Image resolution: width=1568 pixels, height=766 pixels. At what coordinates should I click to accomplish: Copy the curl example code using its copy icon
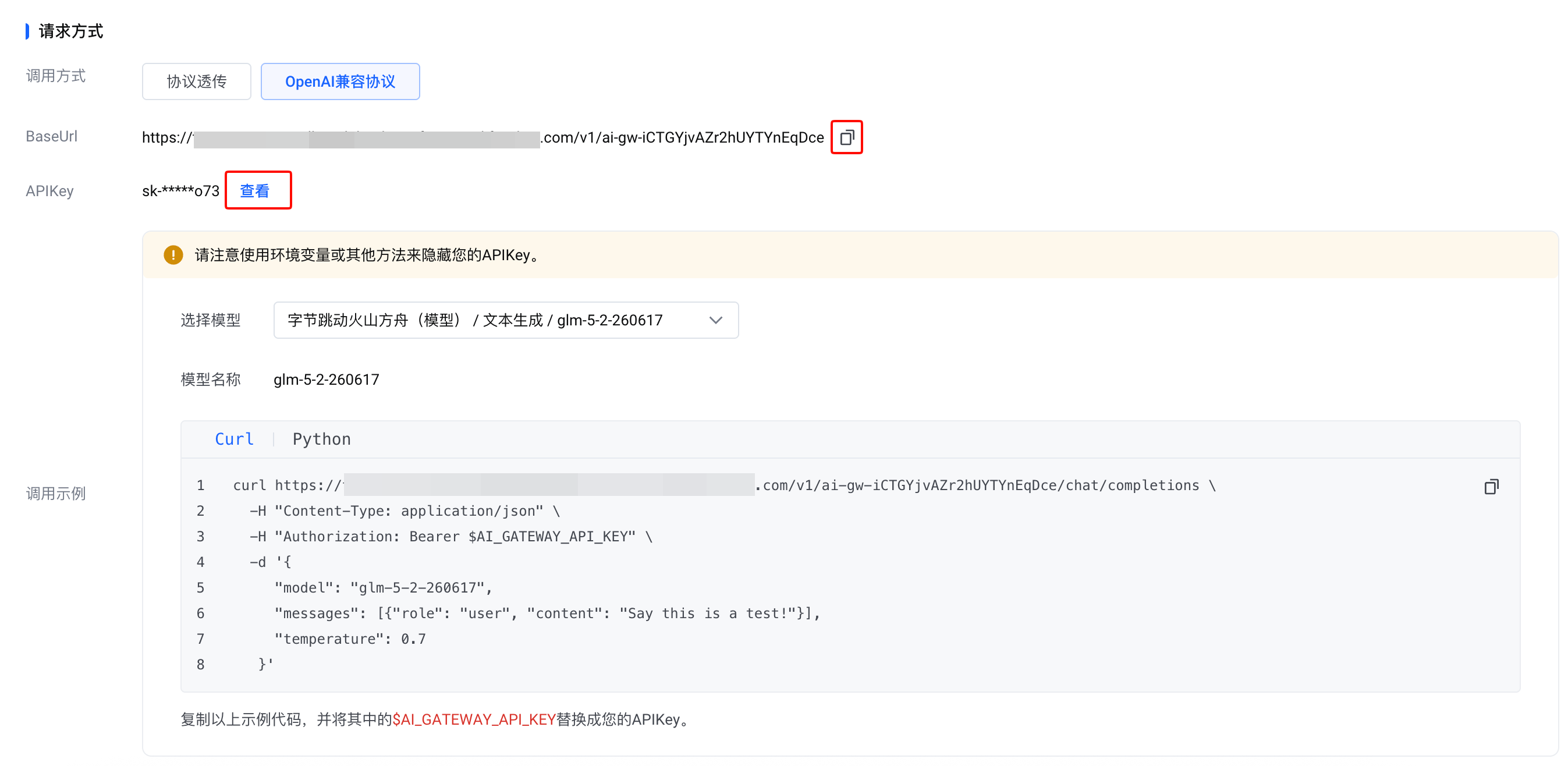[1491, 487]
